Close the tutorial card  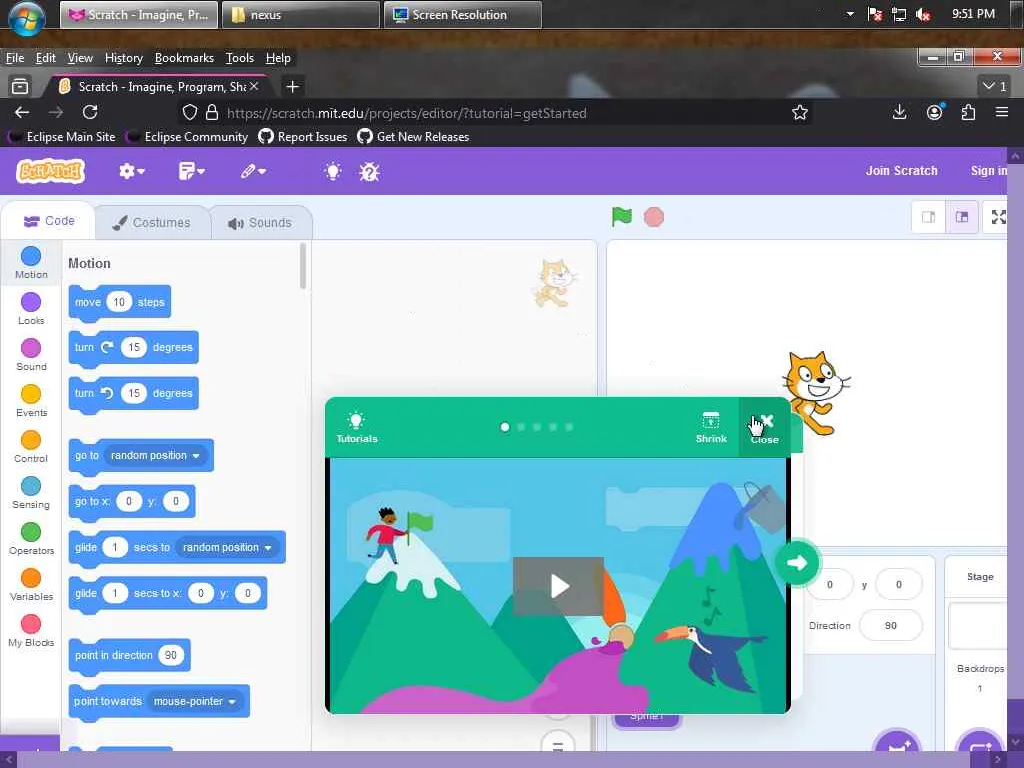764,428
